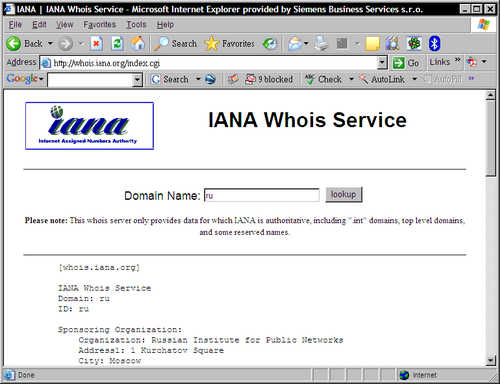Refresh the page with green arrows icon
500x384 pixels.
[117, 44]
